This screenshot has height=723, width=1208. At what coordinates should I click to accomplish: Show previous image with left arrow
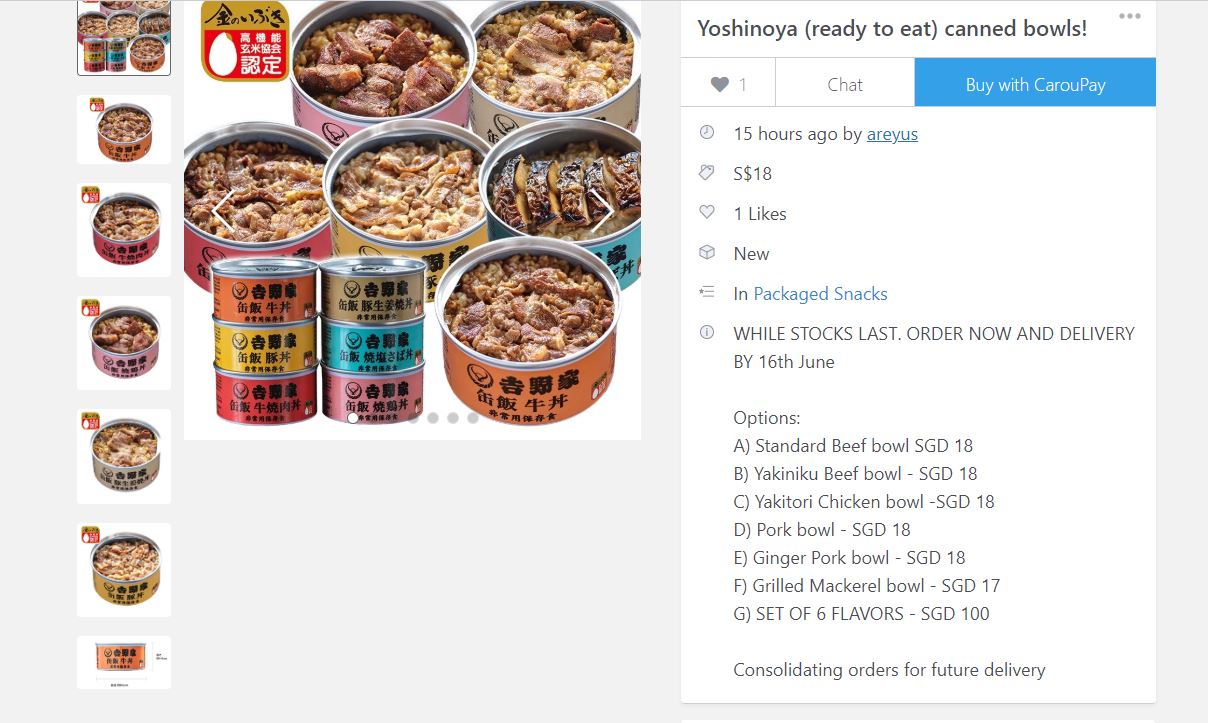(223, 211)
